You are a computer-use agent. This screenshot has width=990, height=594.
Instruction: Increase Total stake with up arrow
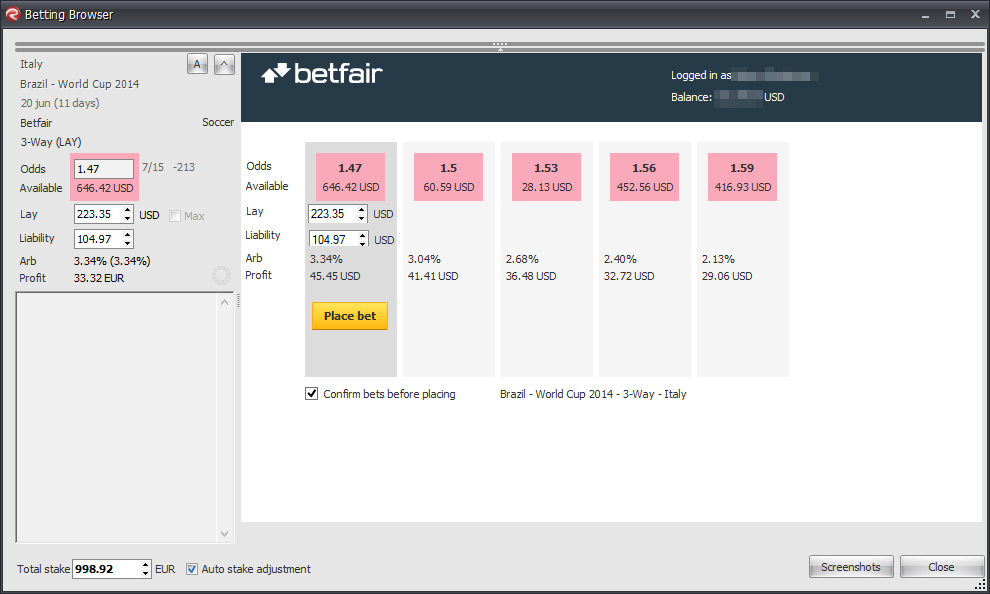pyautogui.click(x=145, y=564)
